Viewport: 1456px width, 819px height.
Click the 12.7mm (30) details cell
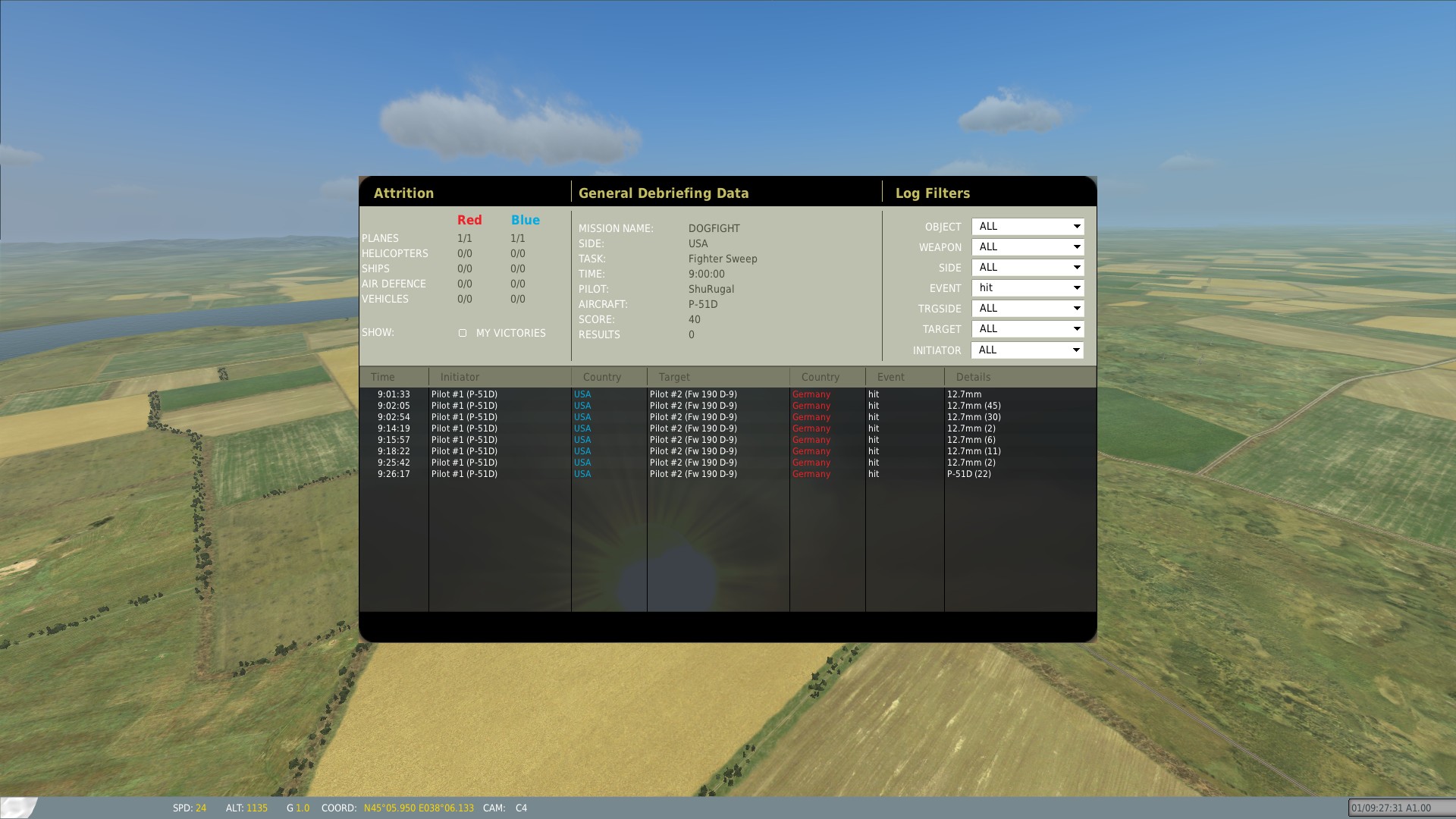tap(974, 417)
